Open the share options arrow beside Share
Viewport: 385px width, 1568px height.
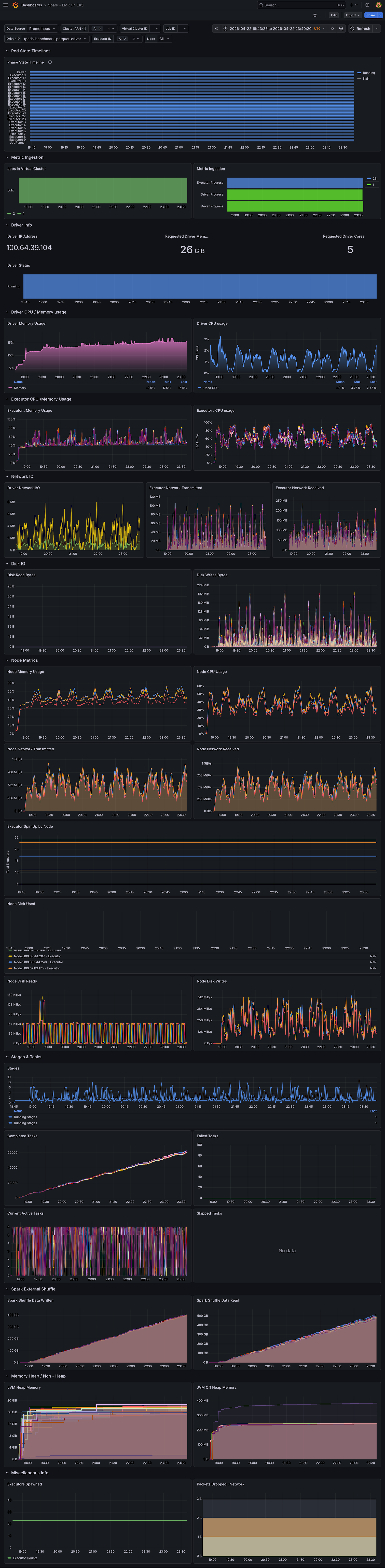(380, 15)
